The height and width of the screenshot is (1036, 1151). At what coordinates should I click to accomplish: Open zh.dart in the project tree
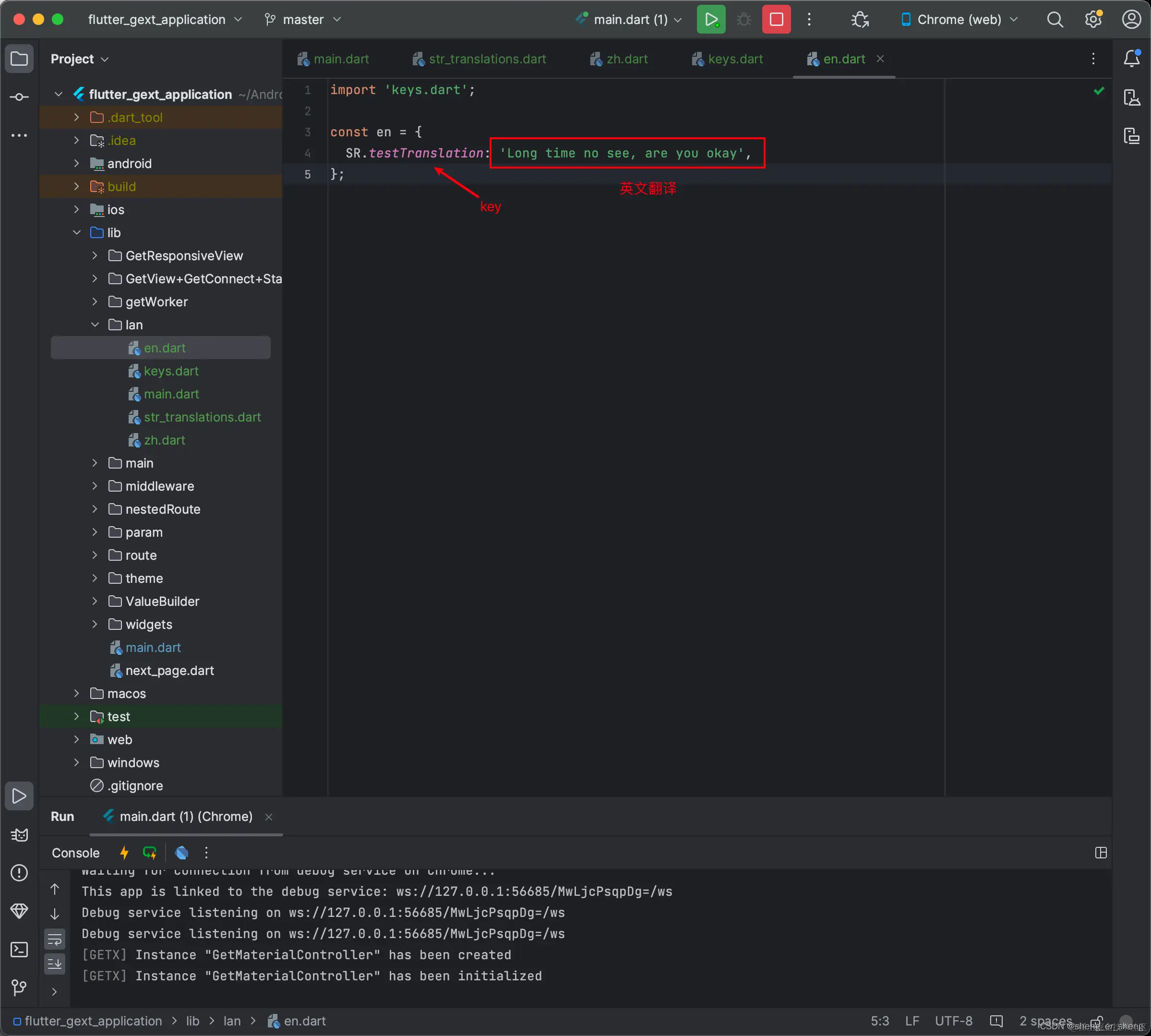(x=165, y=440)
